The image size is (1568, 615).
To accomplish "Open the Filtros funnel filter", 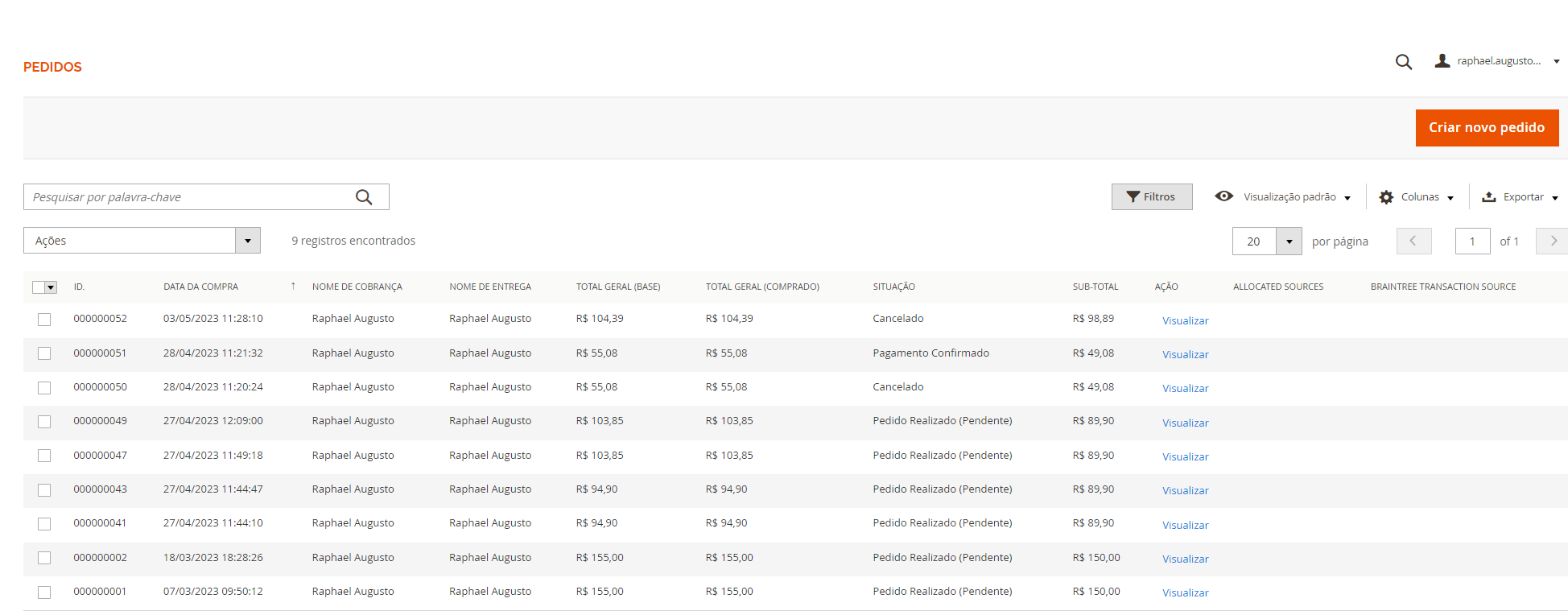I will click(1151, 197).
